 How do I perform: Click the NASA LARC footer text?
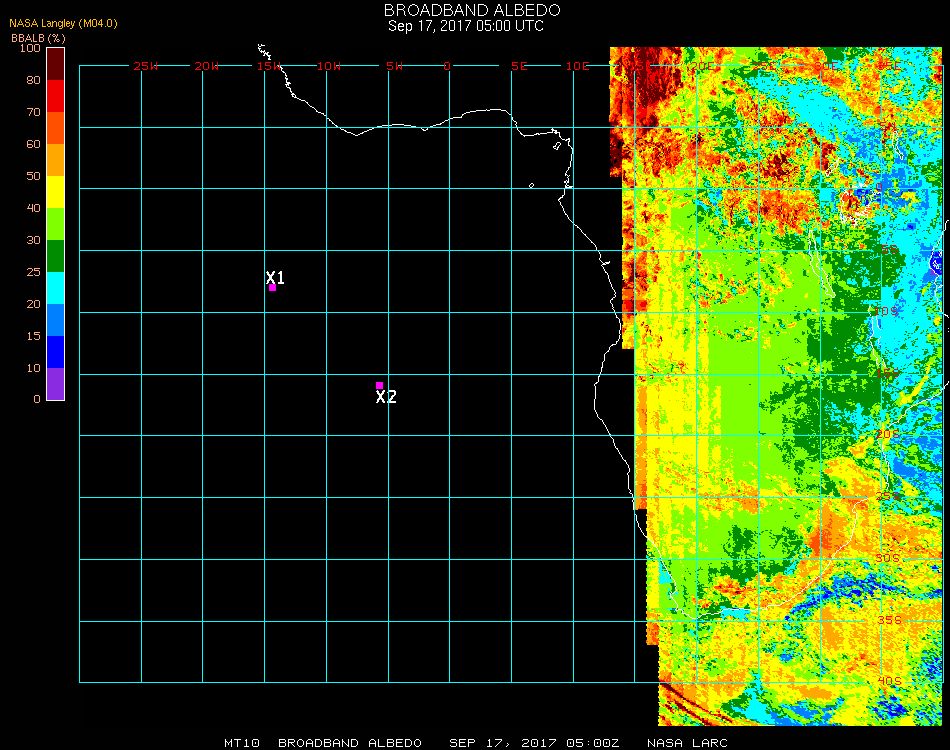[687, 743]
